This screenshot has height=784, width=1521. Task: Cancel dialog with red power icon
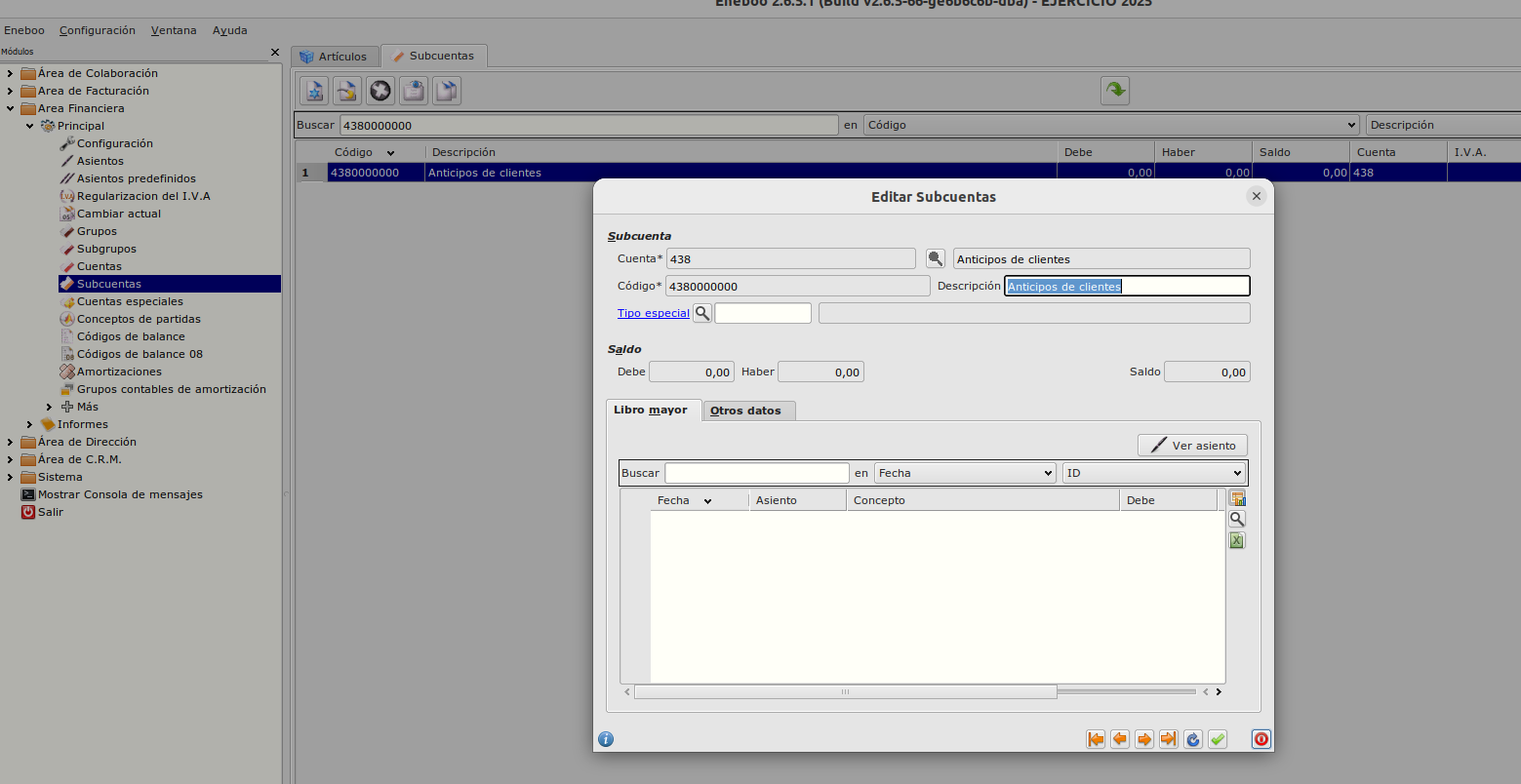tap(1261, 739)
